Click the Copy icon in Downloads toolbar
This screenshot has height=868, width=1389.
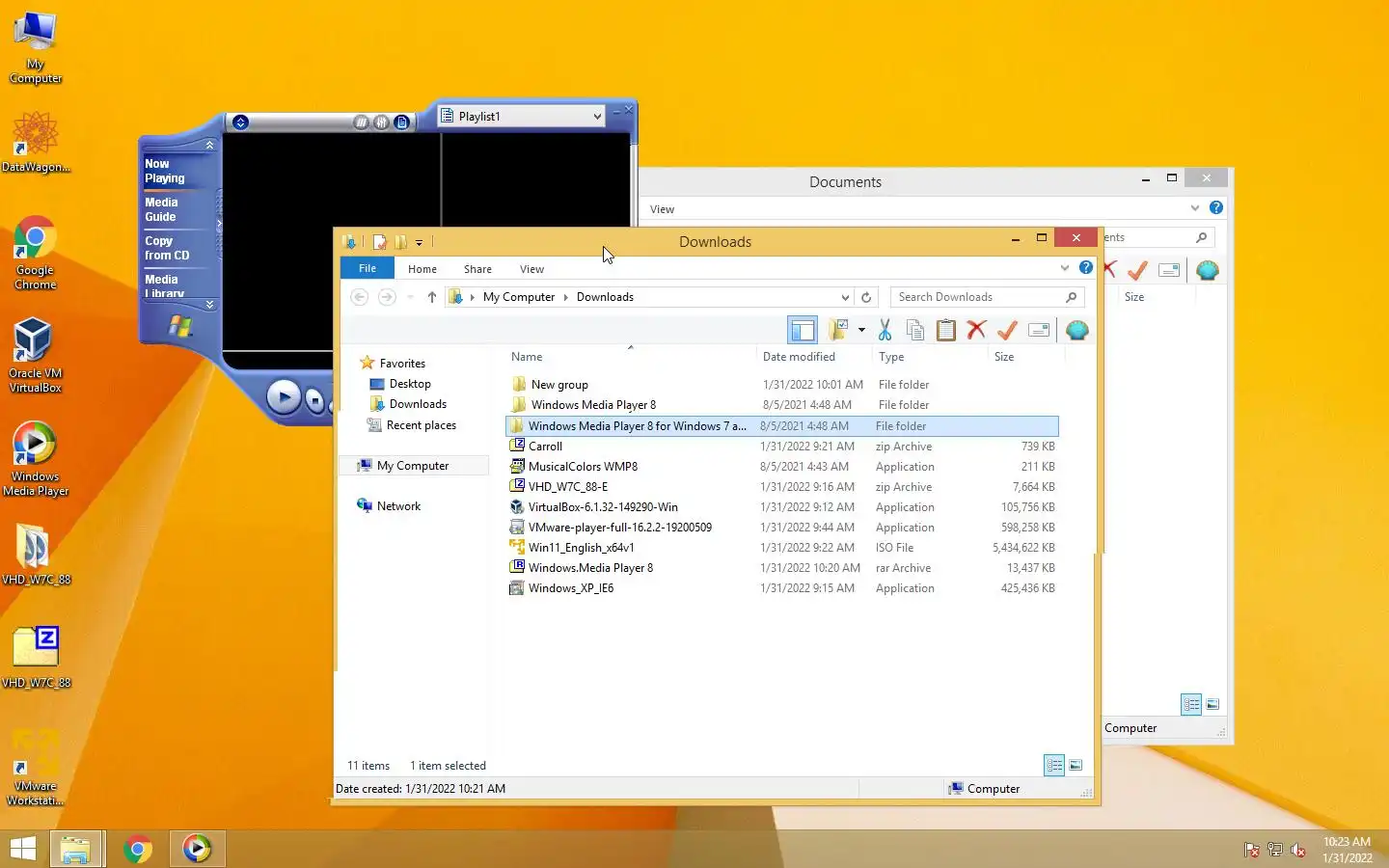(915, 330)
